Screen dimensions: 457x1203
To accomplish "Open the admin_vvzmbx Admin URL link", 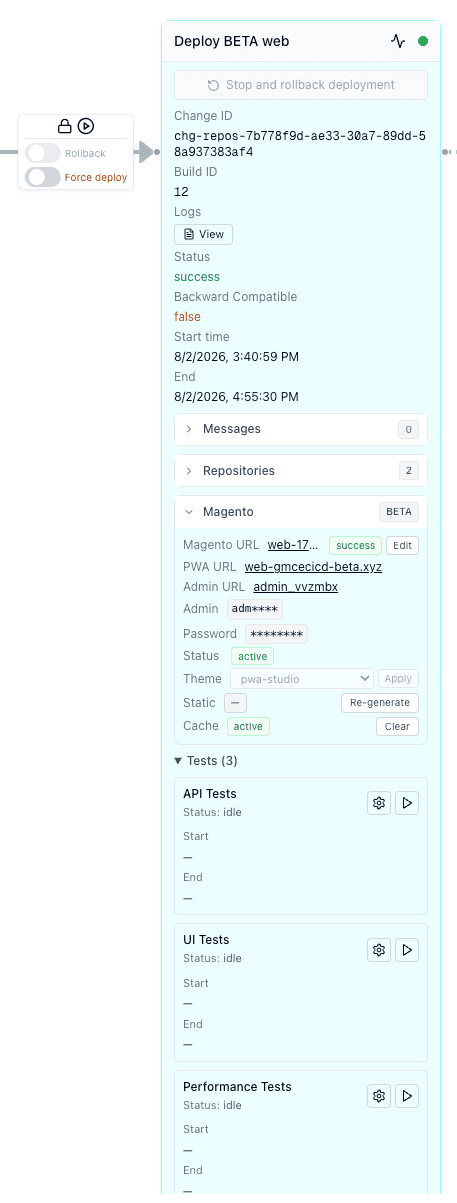I will coord(295,587).
